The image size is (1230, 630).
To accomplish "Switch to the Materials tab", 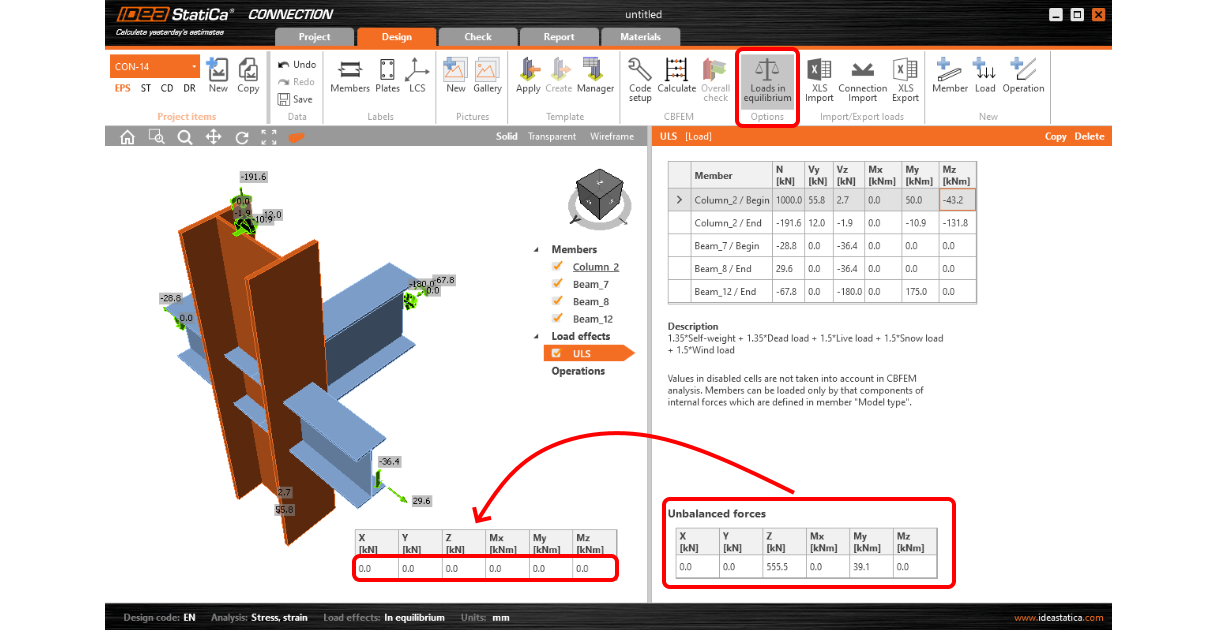I will [640, 37].
